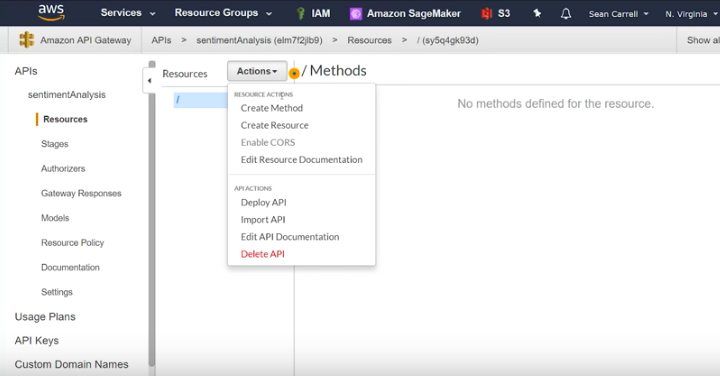Open the S3 shortcut in navbar

pos(495,13)
